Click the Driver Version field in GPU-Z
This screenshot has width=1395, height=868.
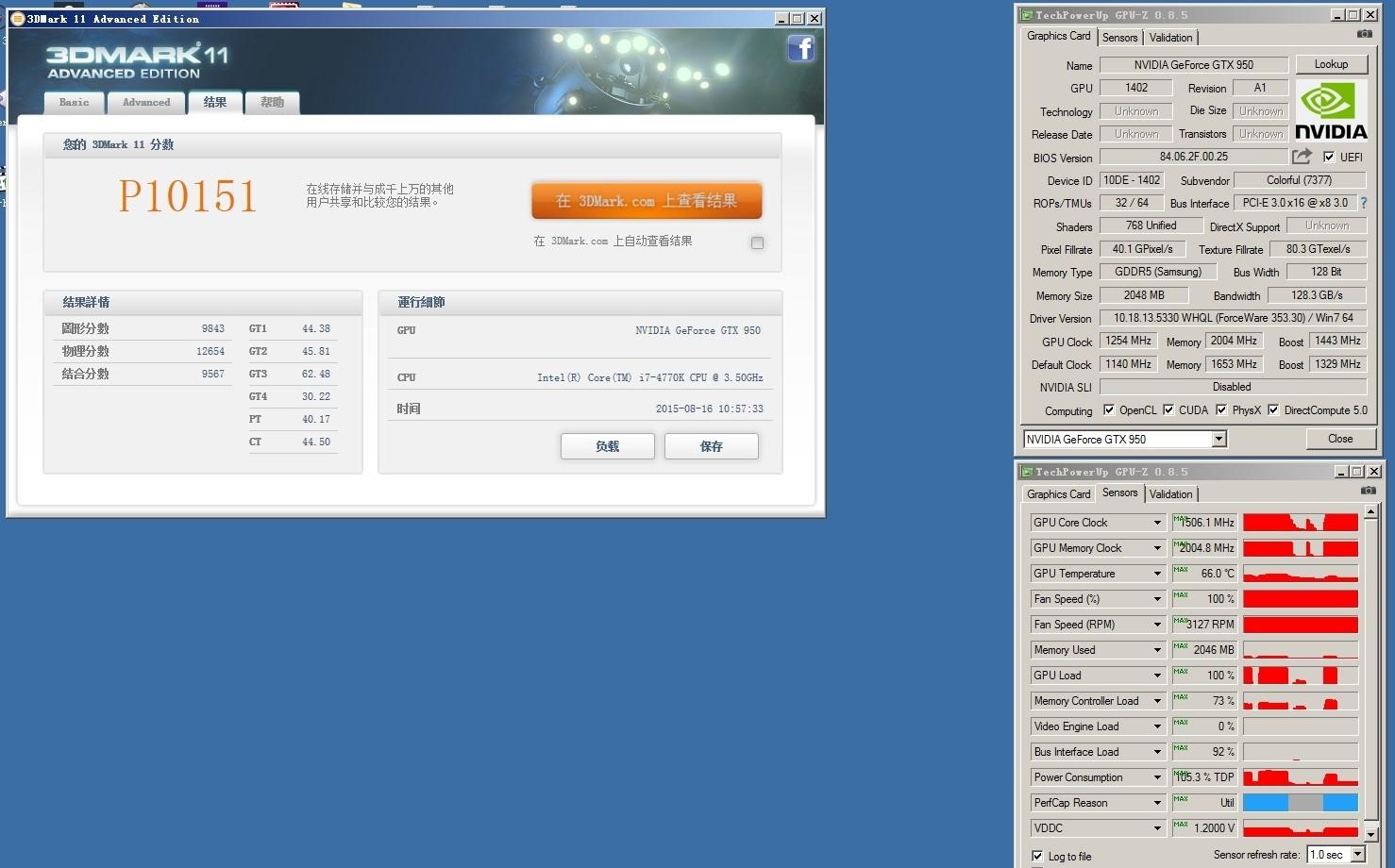(1233, 318)
